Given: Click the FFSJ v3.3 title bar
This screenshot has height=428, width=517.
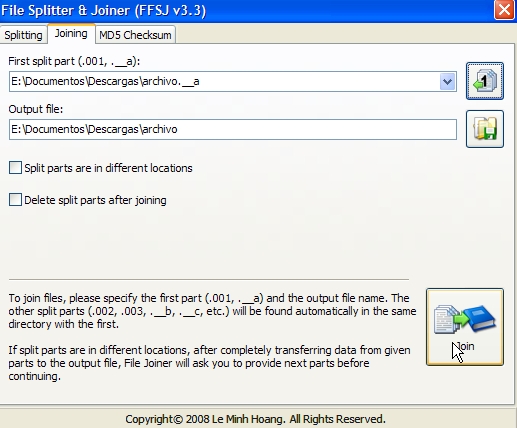Looking at the screenshot, I should pyautogui.click(x=247, y=10).
